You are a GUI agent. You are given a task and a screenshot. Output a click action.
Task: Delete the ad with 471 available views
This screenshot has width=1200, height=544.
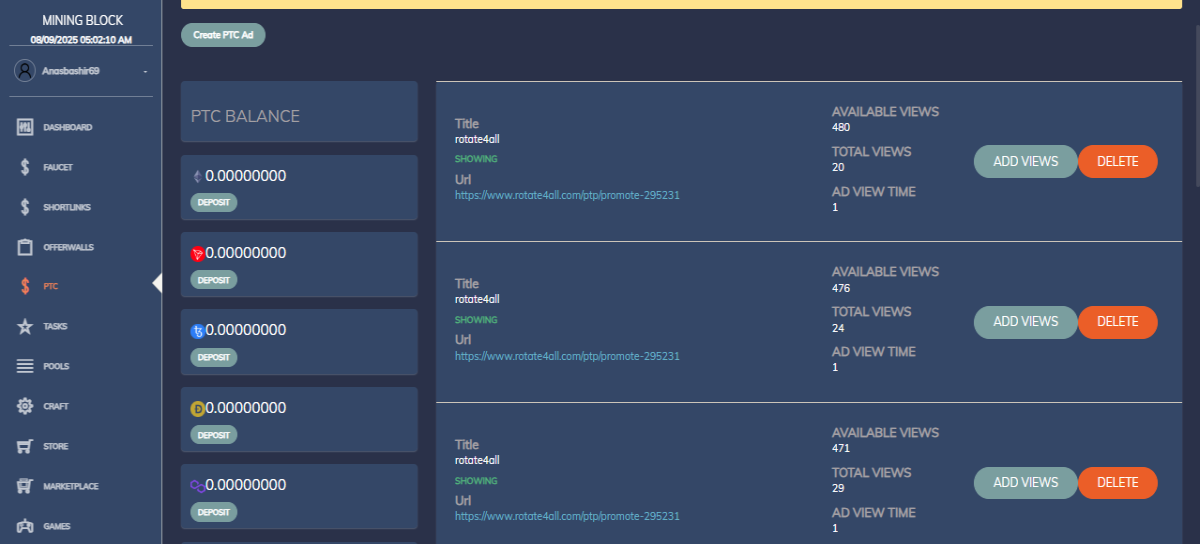pos(1117,483)
